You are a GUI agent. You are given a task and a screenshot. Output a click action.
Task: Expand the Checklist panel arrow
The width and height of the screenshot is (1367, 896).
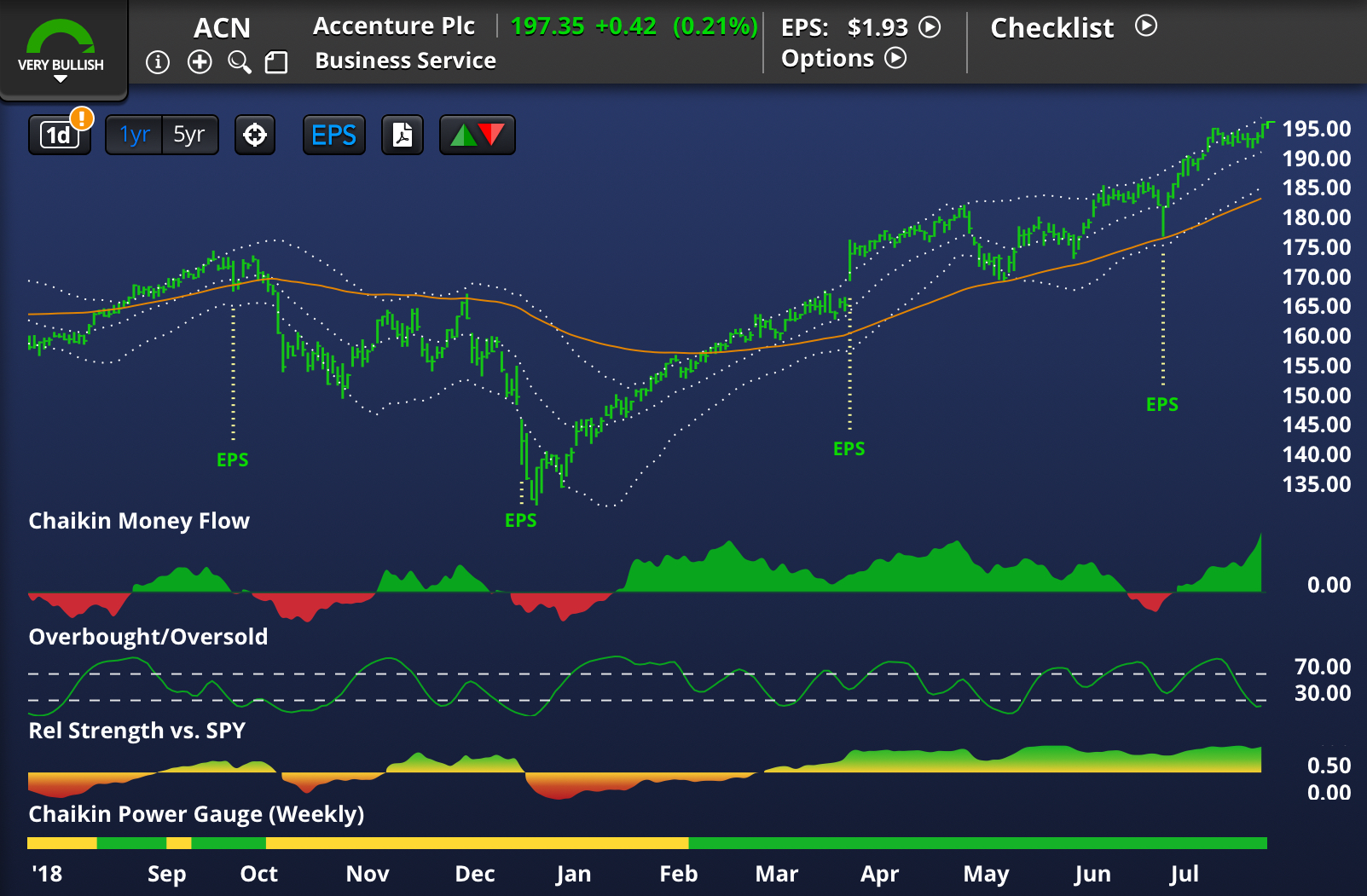[1146, 26]
